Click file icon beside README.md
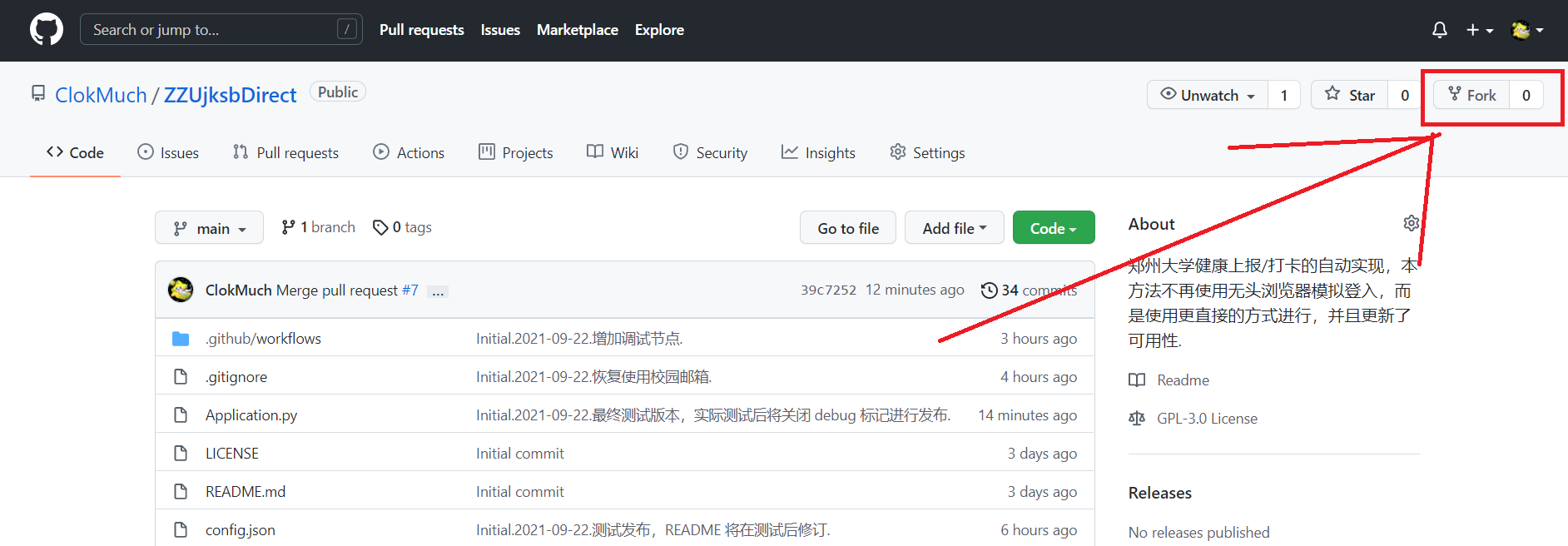 181,491
